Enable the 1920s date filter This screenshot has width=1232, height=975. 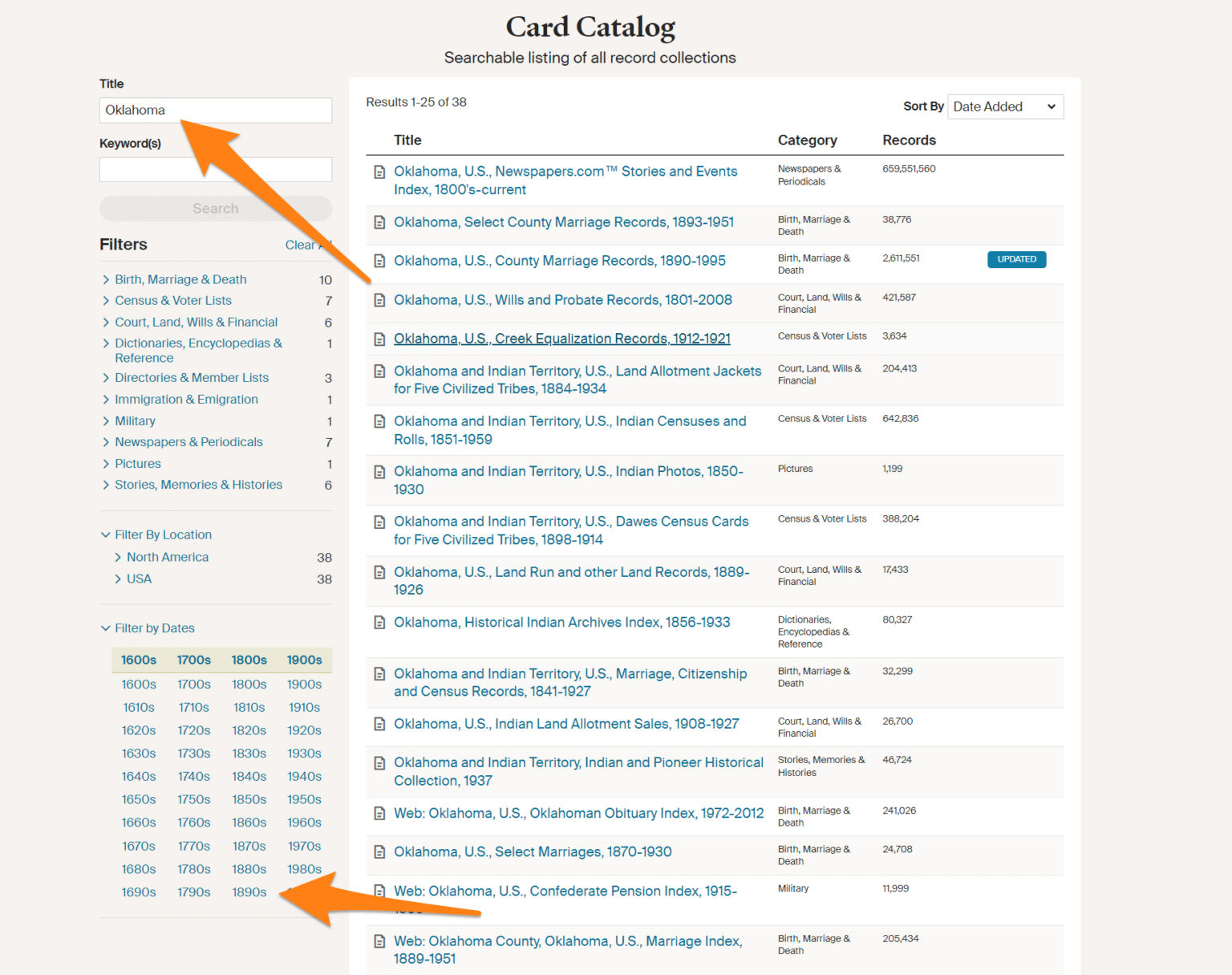point(305,730)
